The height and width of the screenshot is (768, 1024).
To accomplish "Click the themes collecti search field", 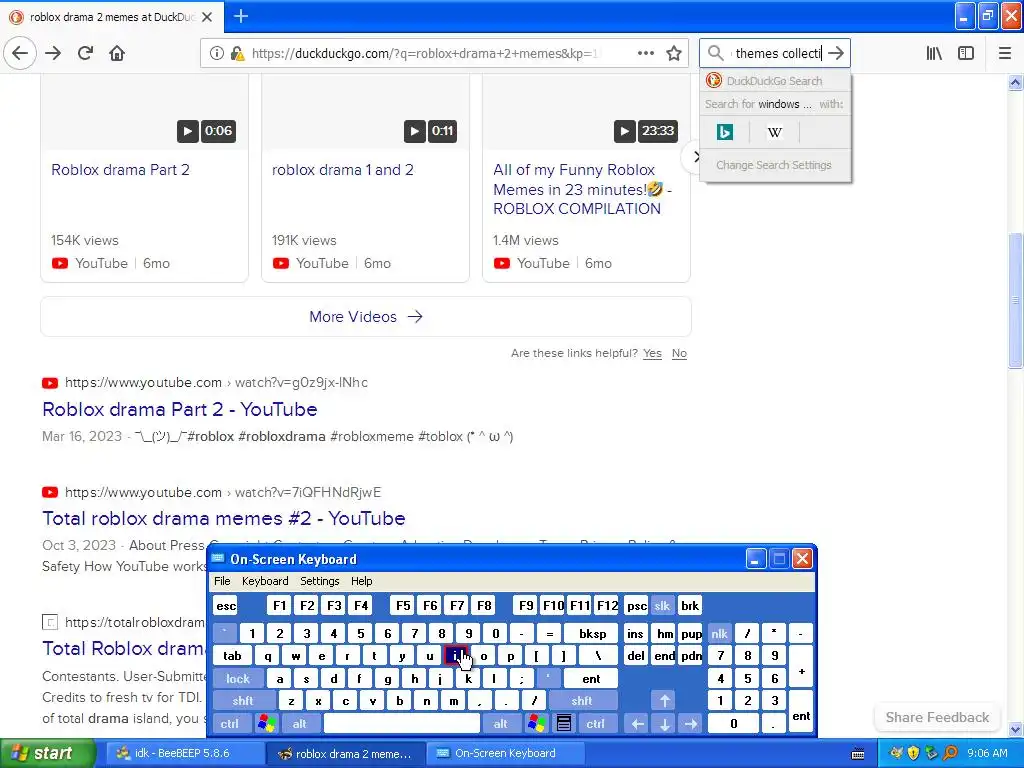I will tap(777, 53).
